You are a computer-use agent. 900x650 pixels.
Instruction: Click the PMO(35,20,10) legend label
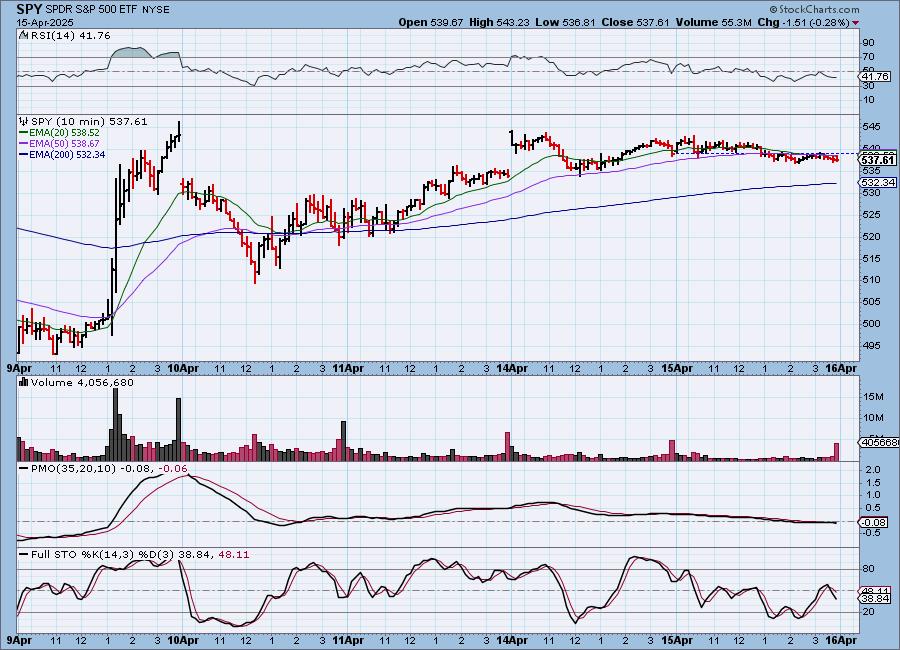73,469
